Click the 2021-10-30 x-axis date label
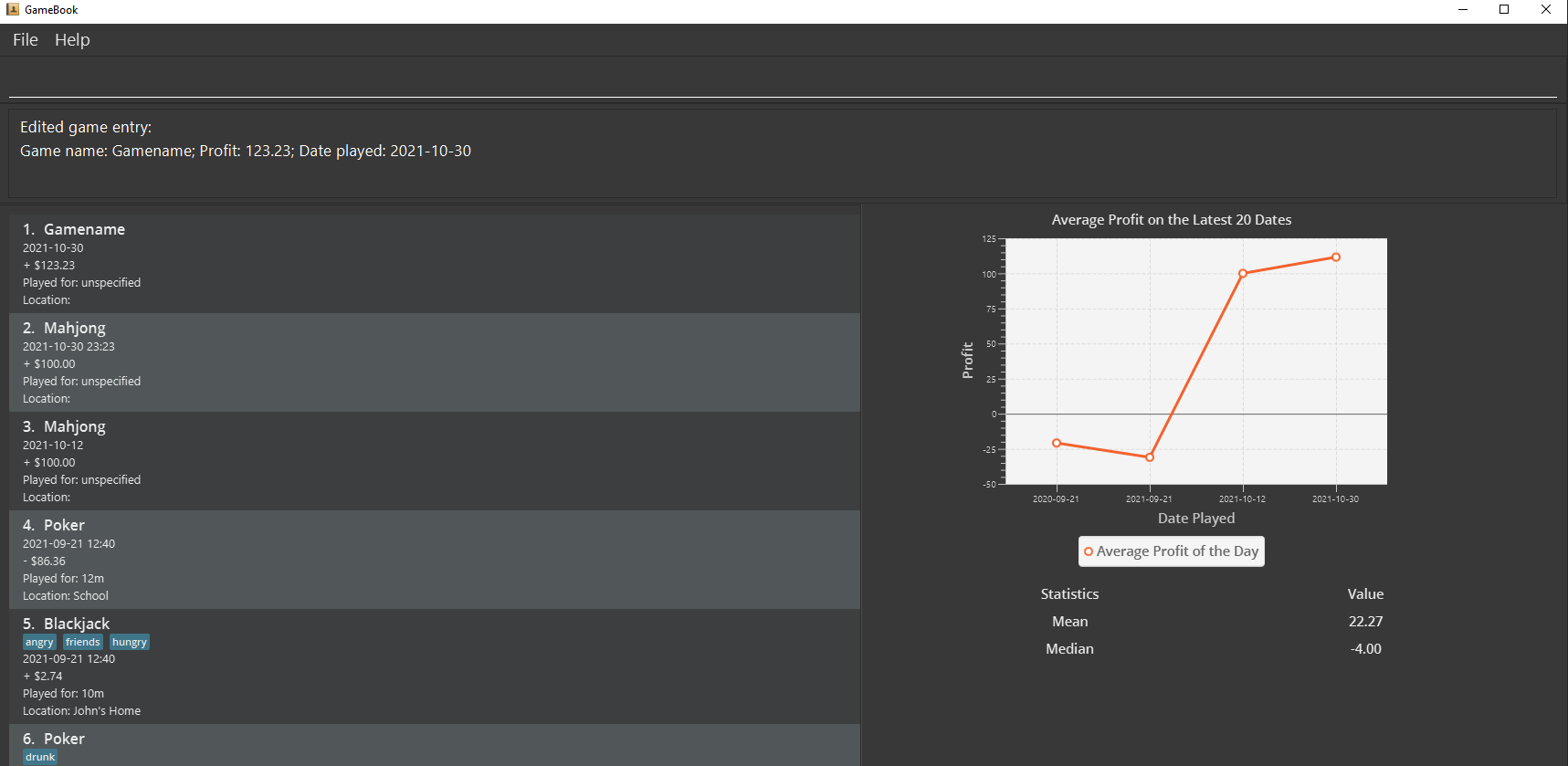Image resolution: width=1568 pixels, height=766 pixels. (x=1335, y=499)
